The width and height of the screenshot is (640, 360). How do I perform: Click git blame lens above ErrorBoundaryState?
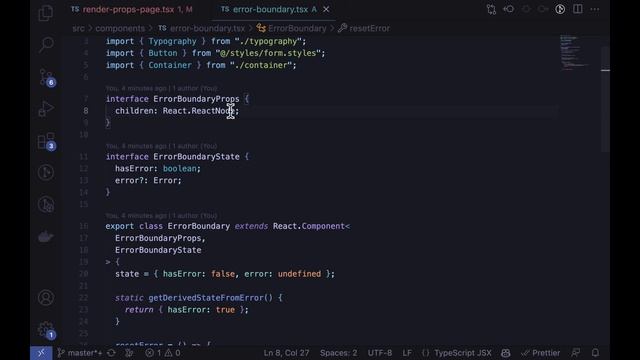coord(162,146)
